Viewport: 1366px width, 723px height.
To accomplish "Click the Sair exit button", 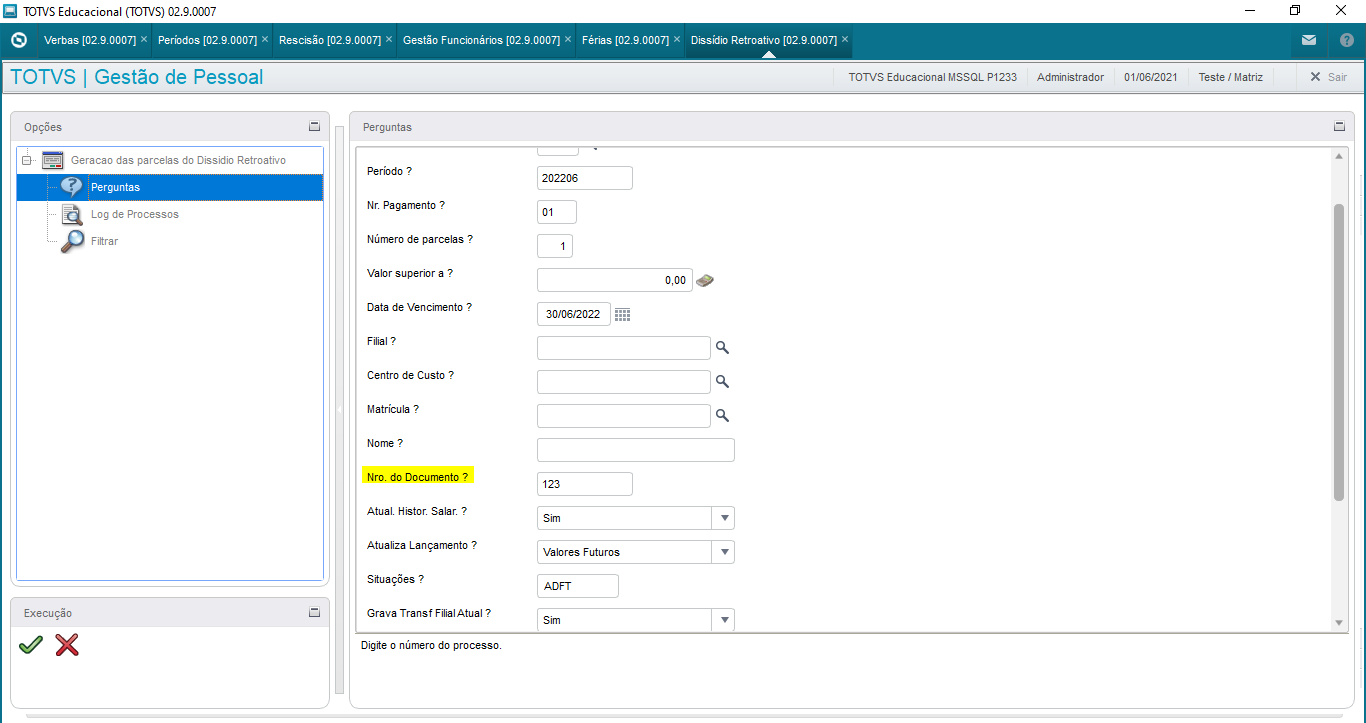I will coord(1328,77).
